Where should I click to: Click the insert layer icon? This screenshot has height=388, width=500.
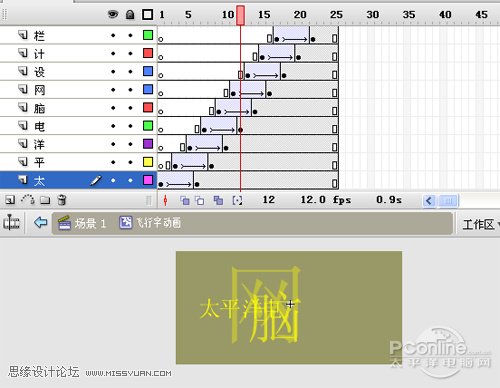pyautogui.click(x=10, y=200)
